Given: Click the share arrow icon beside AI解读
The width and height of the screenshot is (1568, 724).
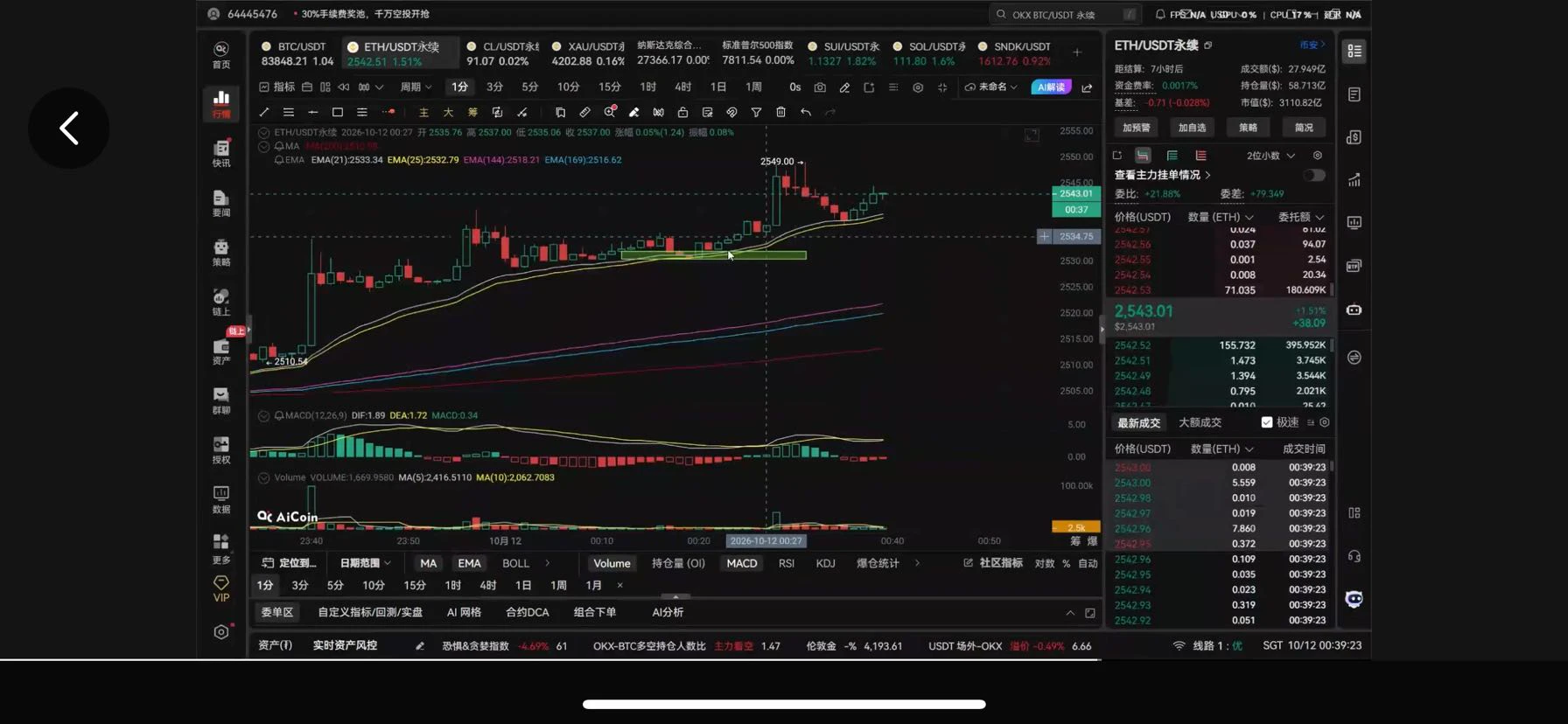Looking at the screenshot, I should [1087, 87].
